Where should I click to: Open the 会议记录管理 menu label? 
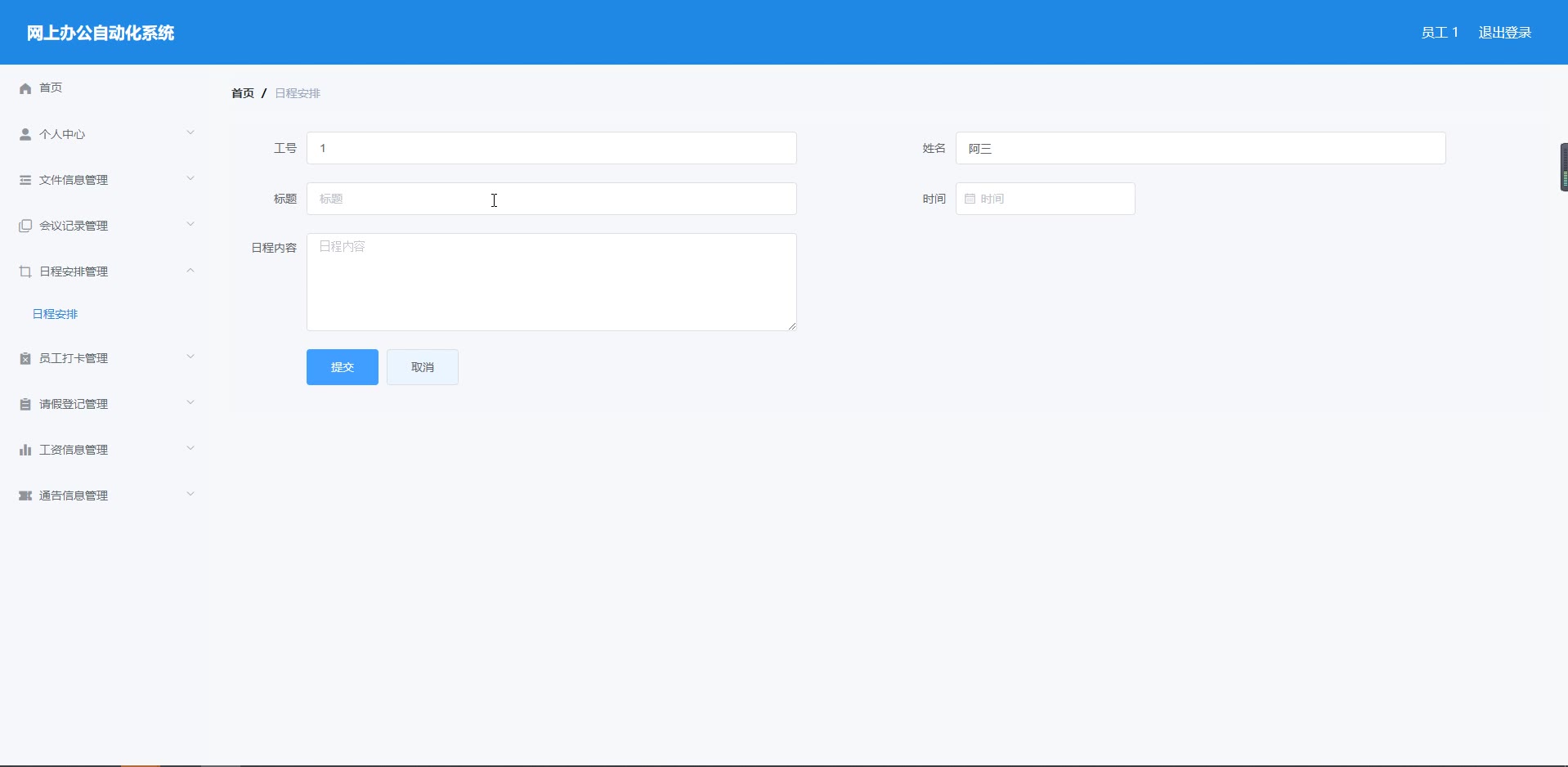coord(74,226)
